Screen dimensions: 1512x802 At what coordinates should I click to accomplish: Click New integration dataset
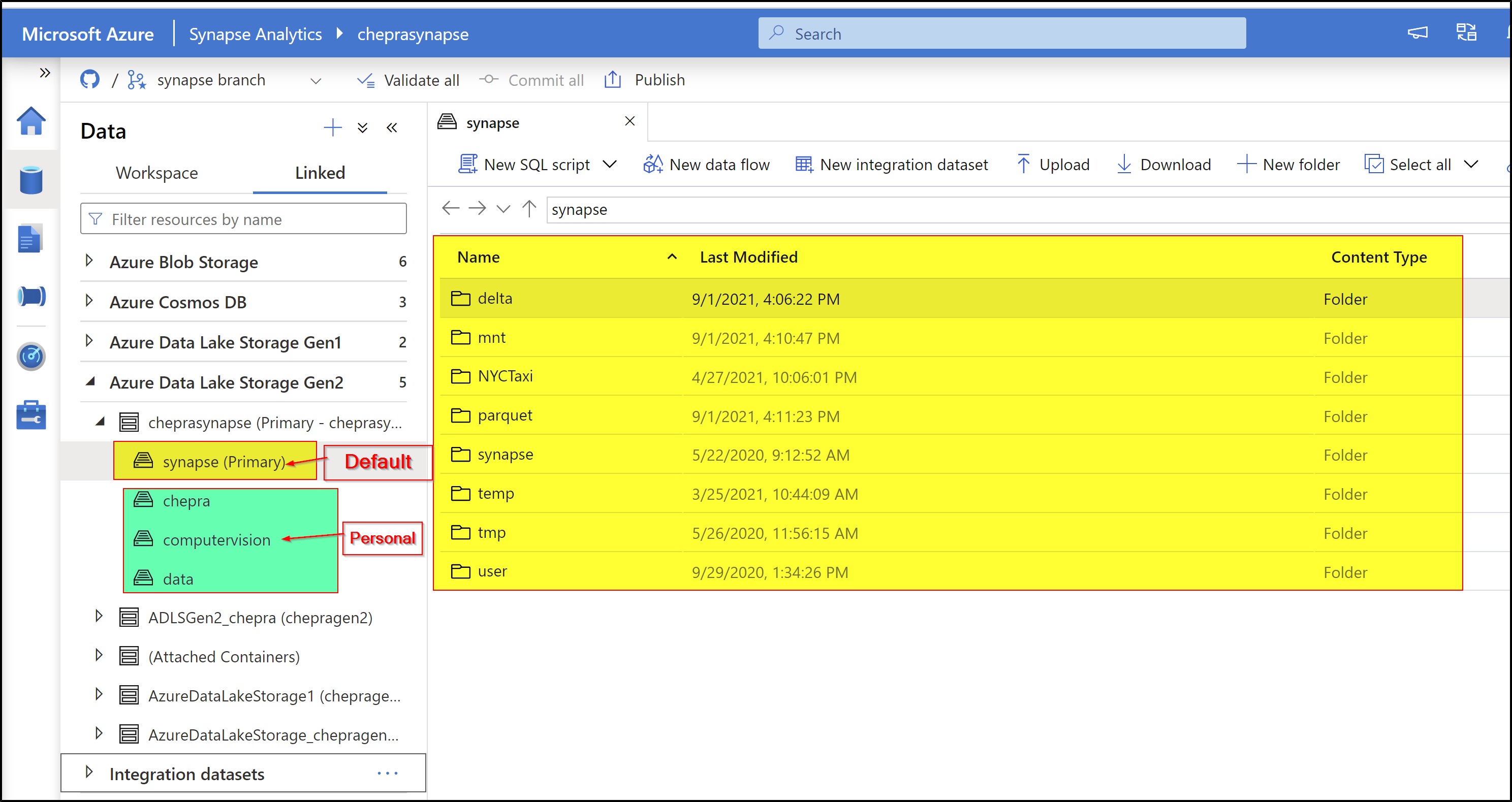(x=892, y=164)
